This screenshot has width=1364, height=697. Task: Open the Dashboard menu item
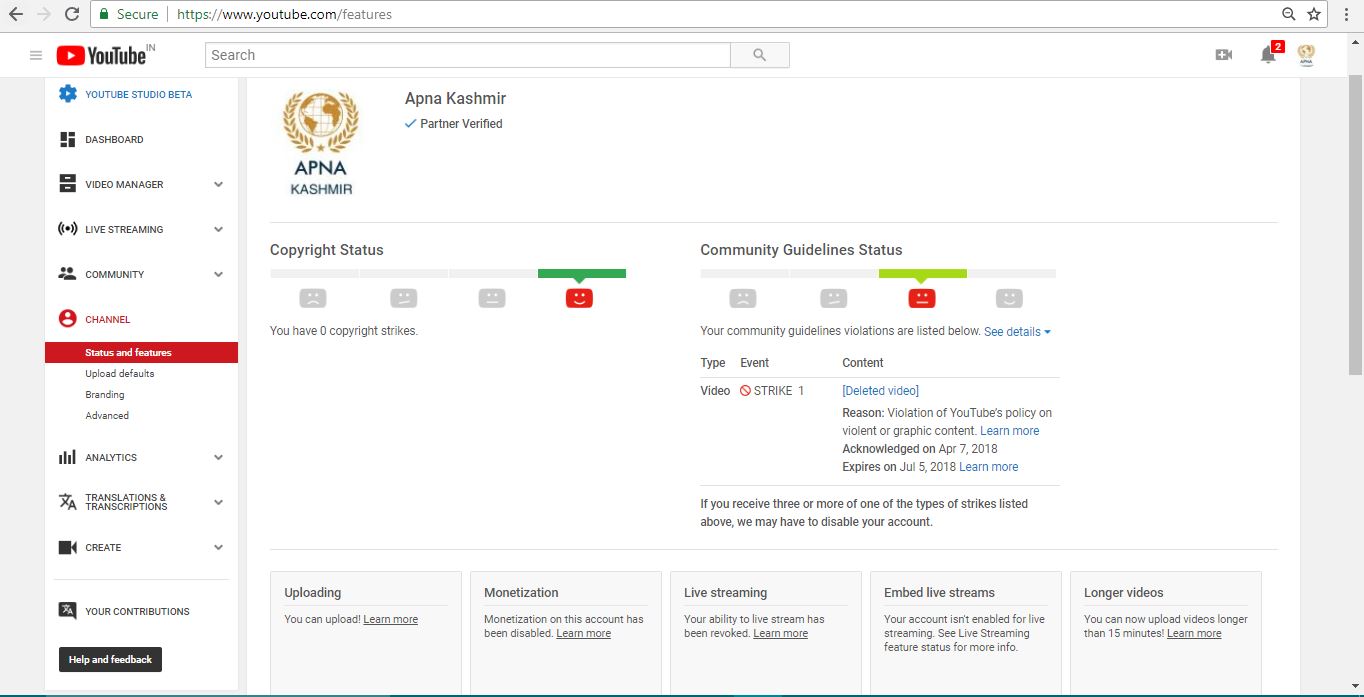[x=114, y=140]
